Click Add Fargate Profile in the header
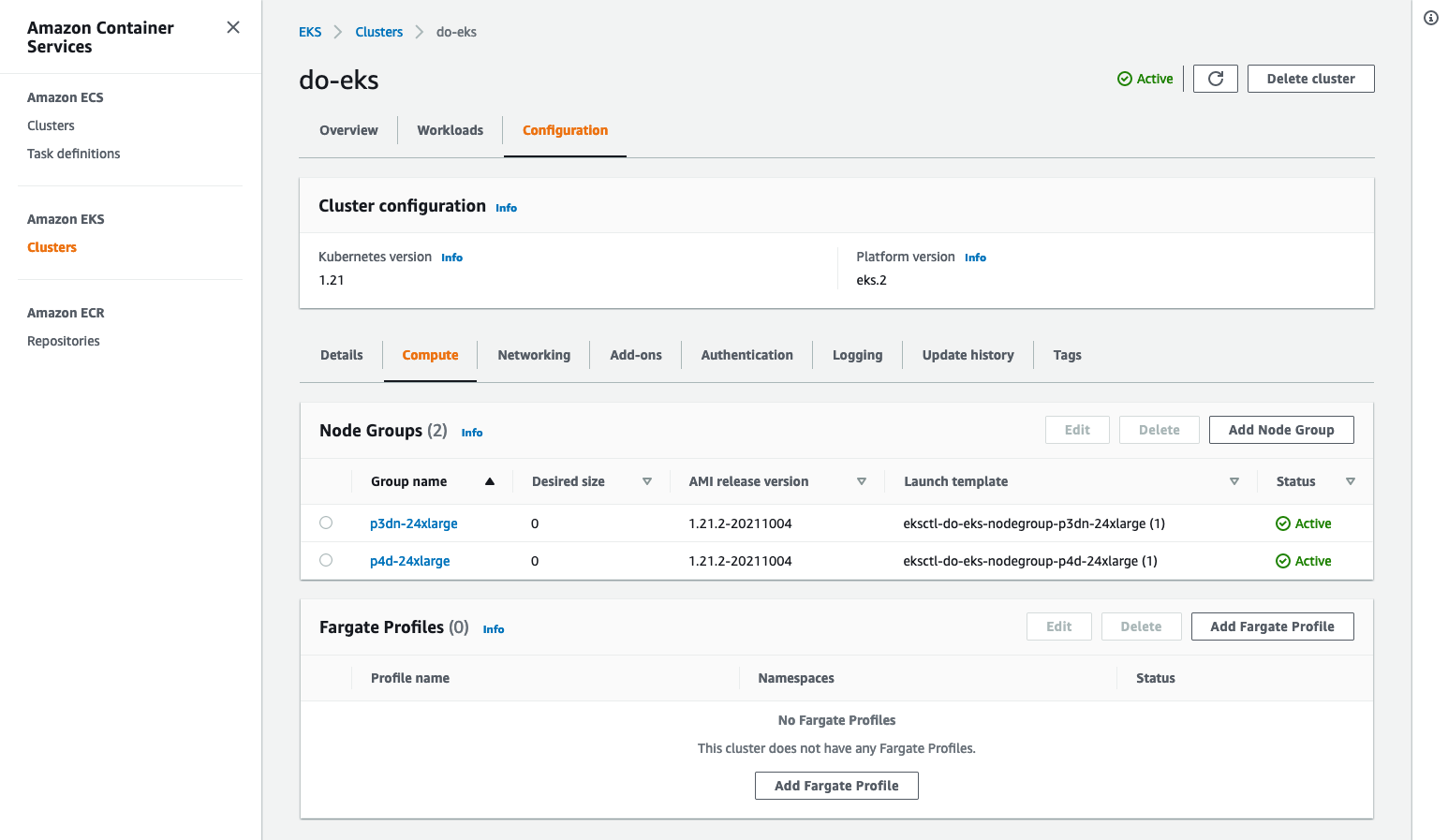 tap(1272, 626)
